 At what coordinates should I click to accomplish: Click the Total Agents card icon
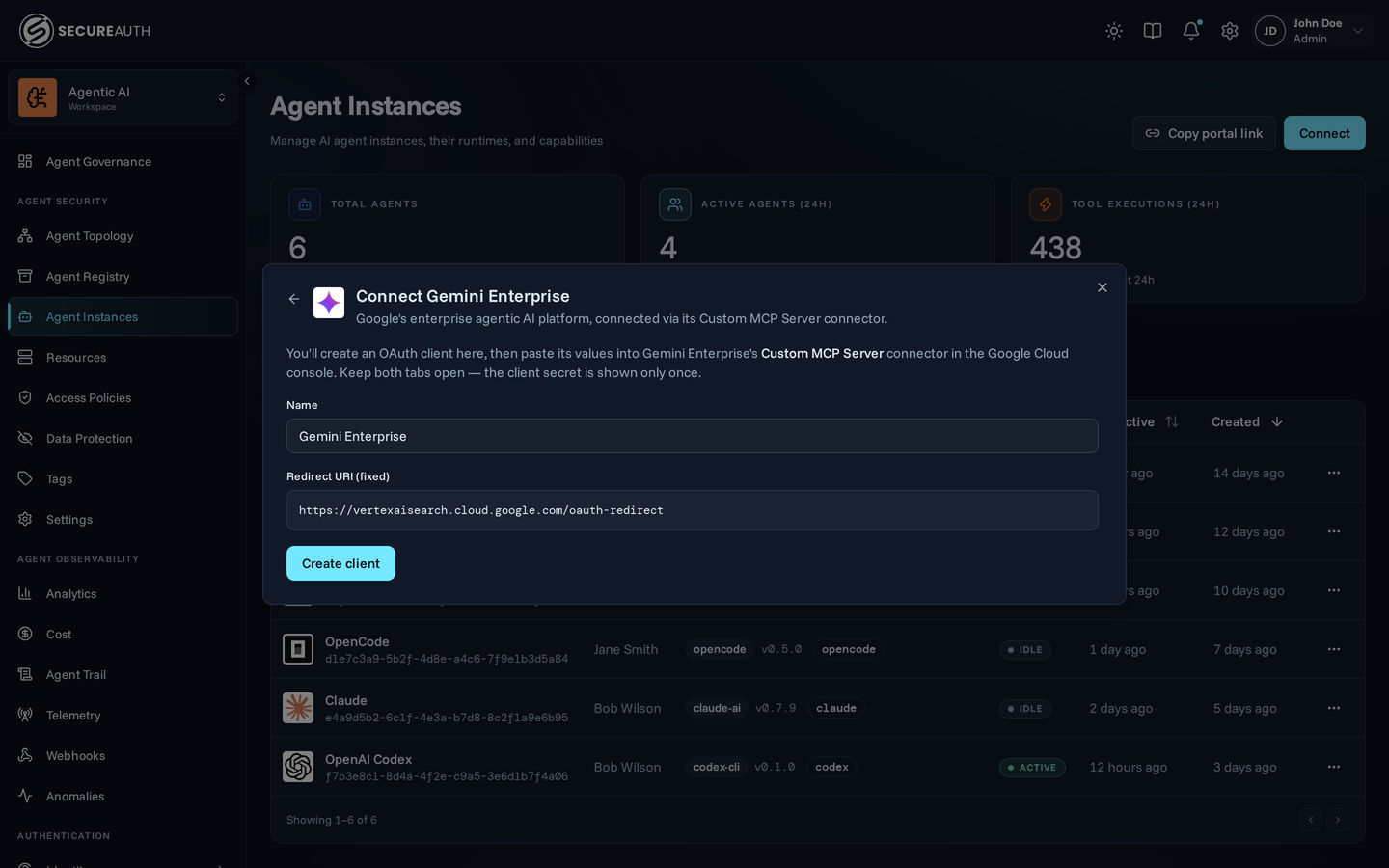[305, 204]
